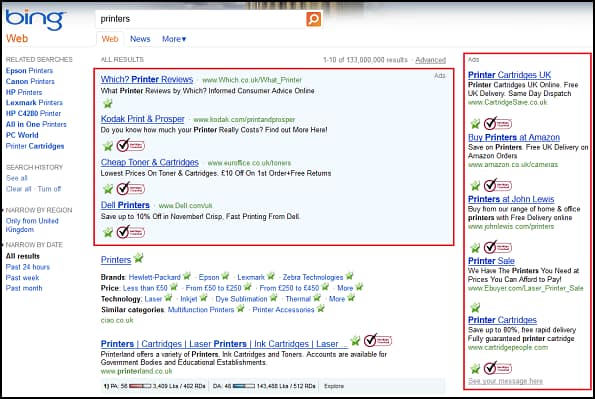
Task: Open Printers at John Lewis ad
Action: [x=511, y=199]
